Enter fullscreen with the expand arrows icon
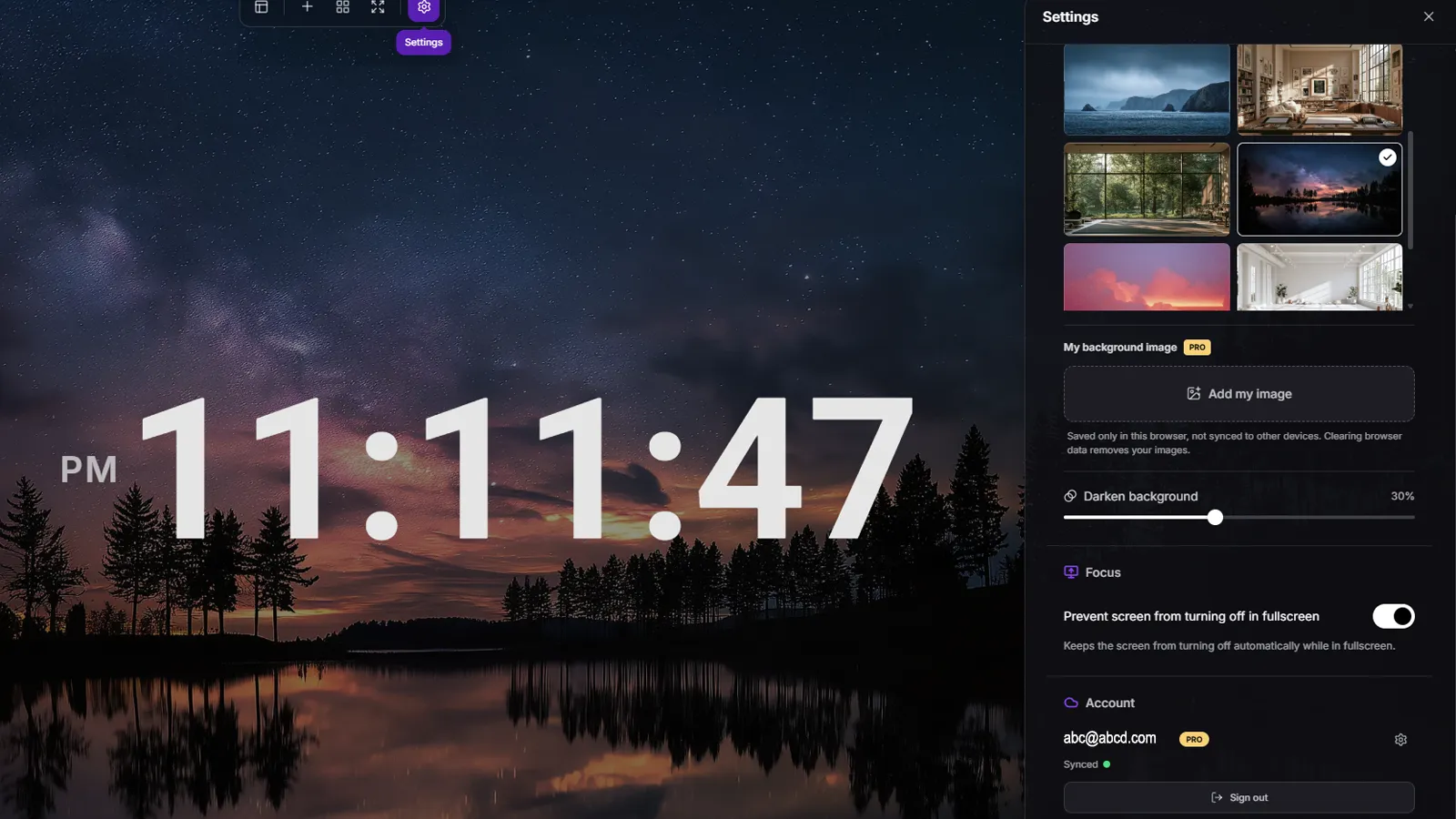 (x=378, y=7)
